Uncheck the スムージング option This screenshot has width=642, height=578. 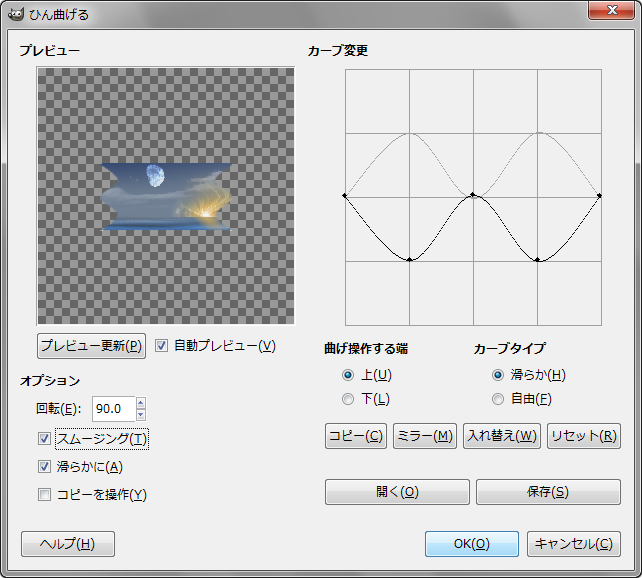point(44,439)
